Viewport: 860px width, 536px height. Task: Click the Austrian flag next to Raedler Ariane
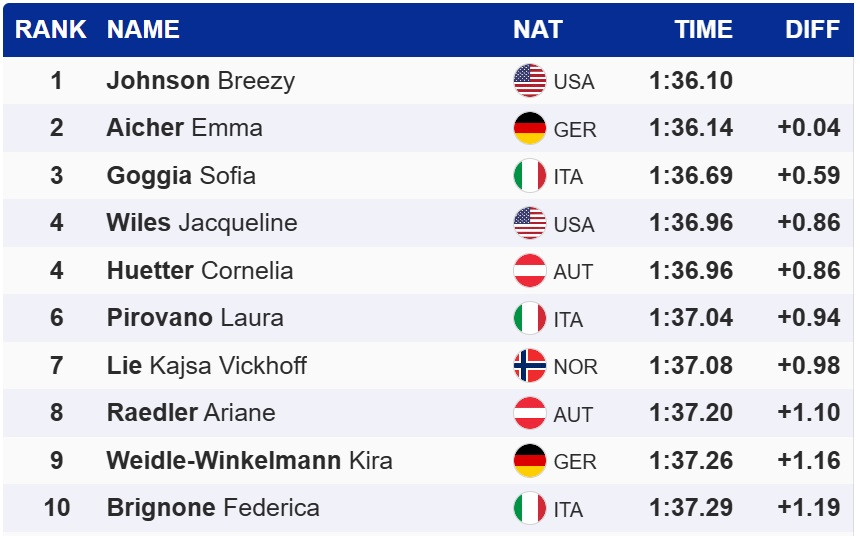529,413
